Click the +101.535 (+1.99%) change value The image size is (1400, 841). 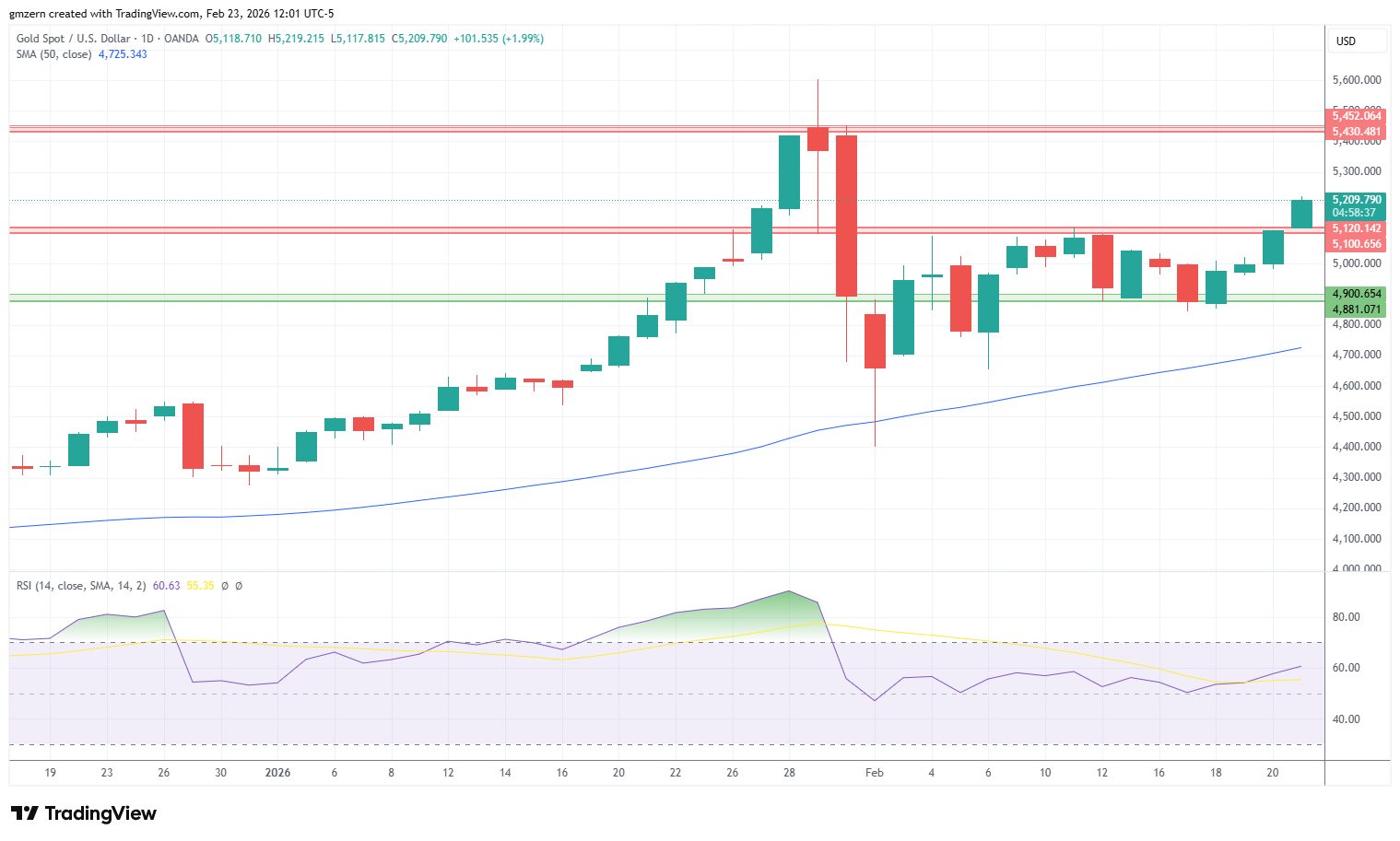[x=499, y=39]
